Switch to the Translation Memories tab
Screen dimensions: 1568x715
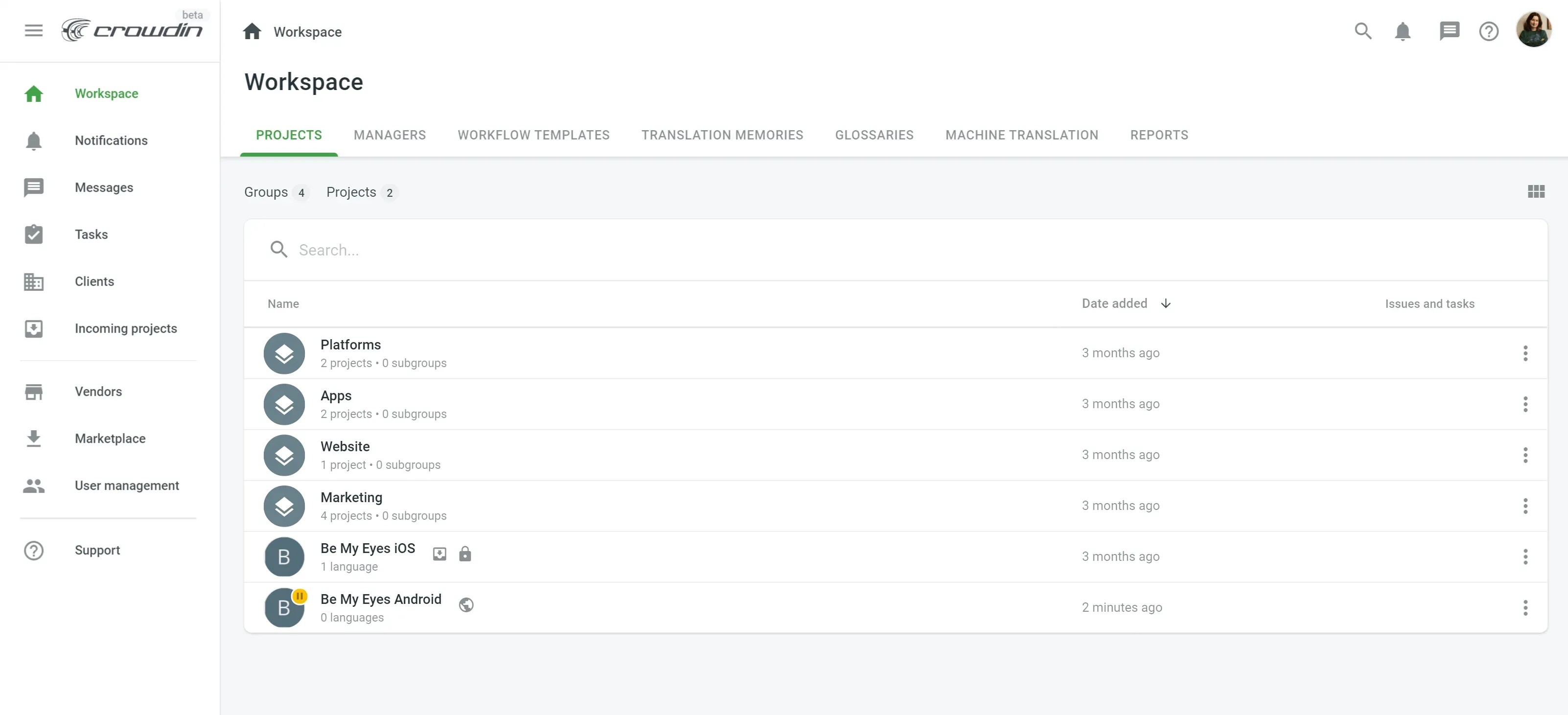pyautogui.click(x=722, y=135)
